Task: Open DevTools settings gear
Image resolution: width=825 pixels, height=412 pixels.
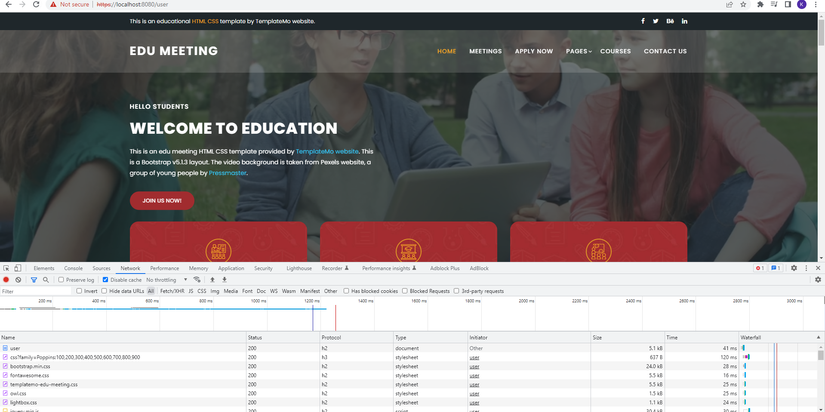Action: [793, 268]
